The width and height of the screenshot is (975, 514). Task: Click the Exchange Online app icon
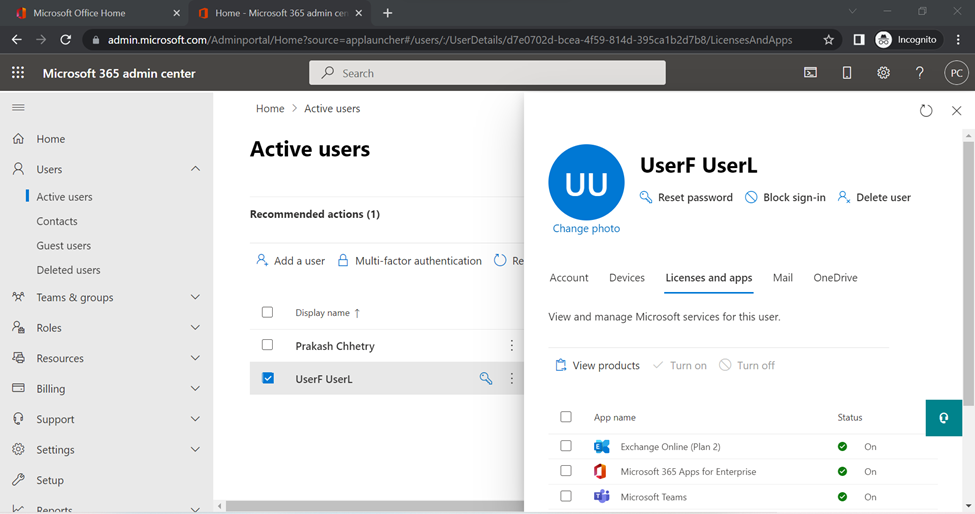[x=601, y=446]
